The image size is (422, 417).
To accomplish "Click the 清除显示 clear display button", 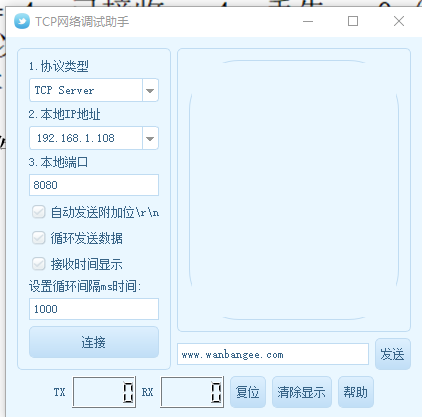I will [302, 392].
